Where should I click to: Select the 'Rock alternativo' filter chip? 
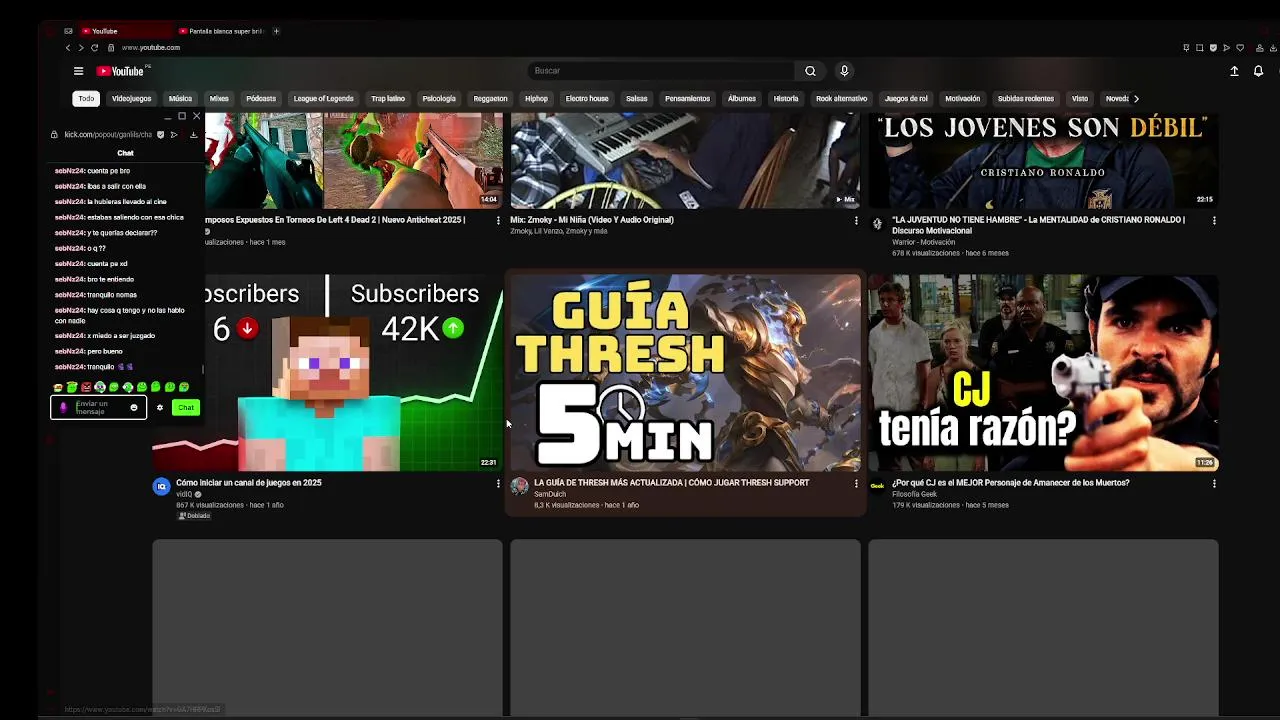841,99
